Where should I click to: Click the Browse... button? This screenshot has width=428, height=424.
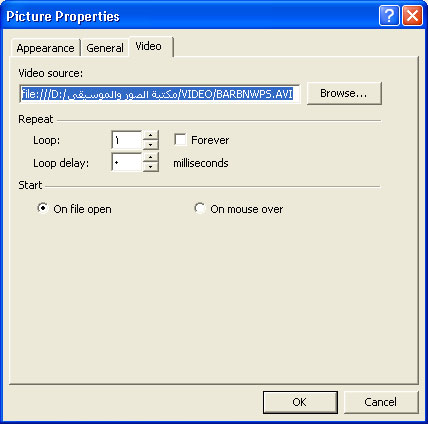[344, 93]
